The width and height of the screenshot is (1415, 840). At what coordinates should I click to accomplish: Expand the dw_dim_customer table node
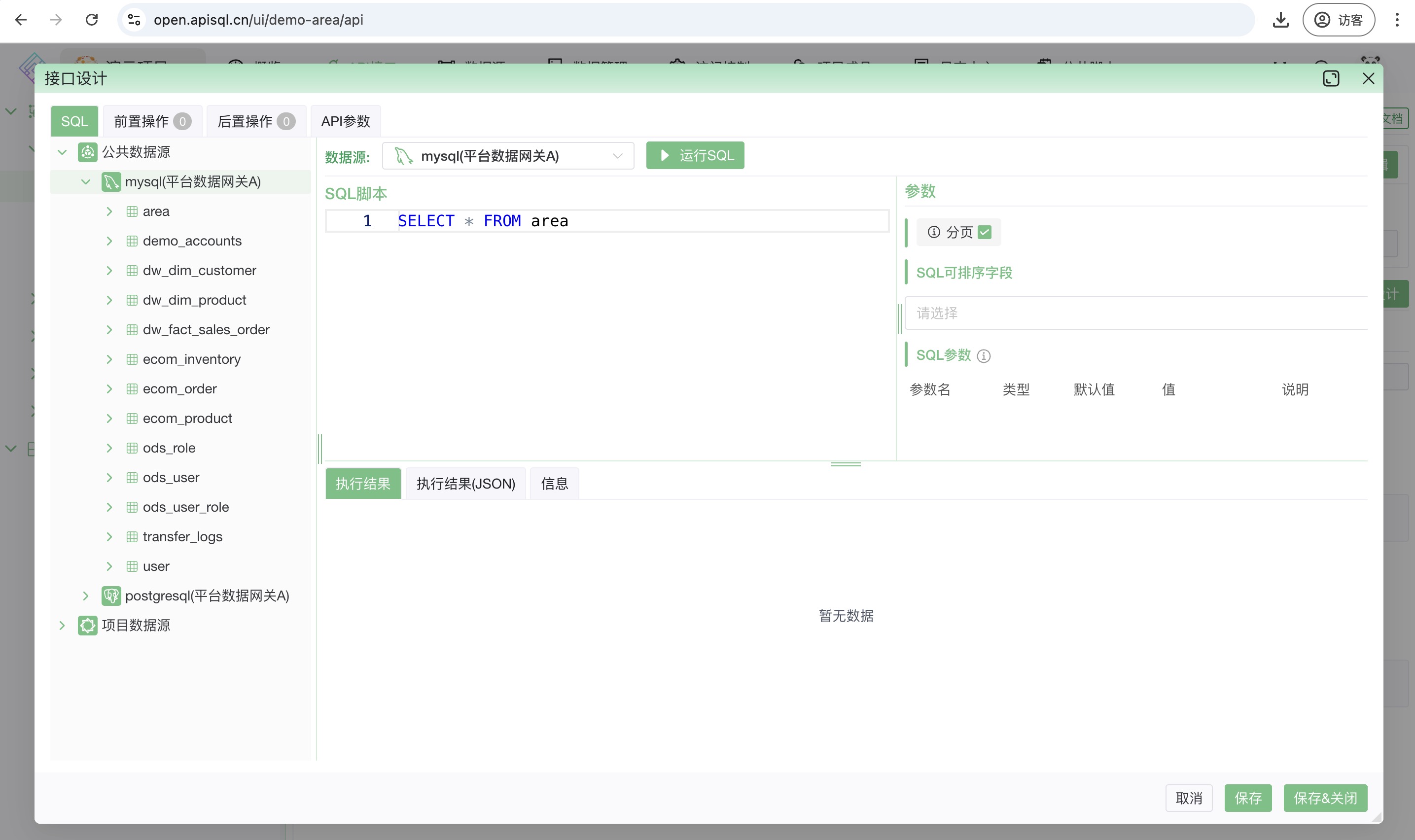pyautogui.click(x=109, y=271)
